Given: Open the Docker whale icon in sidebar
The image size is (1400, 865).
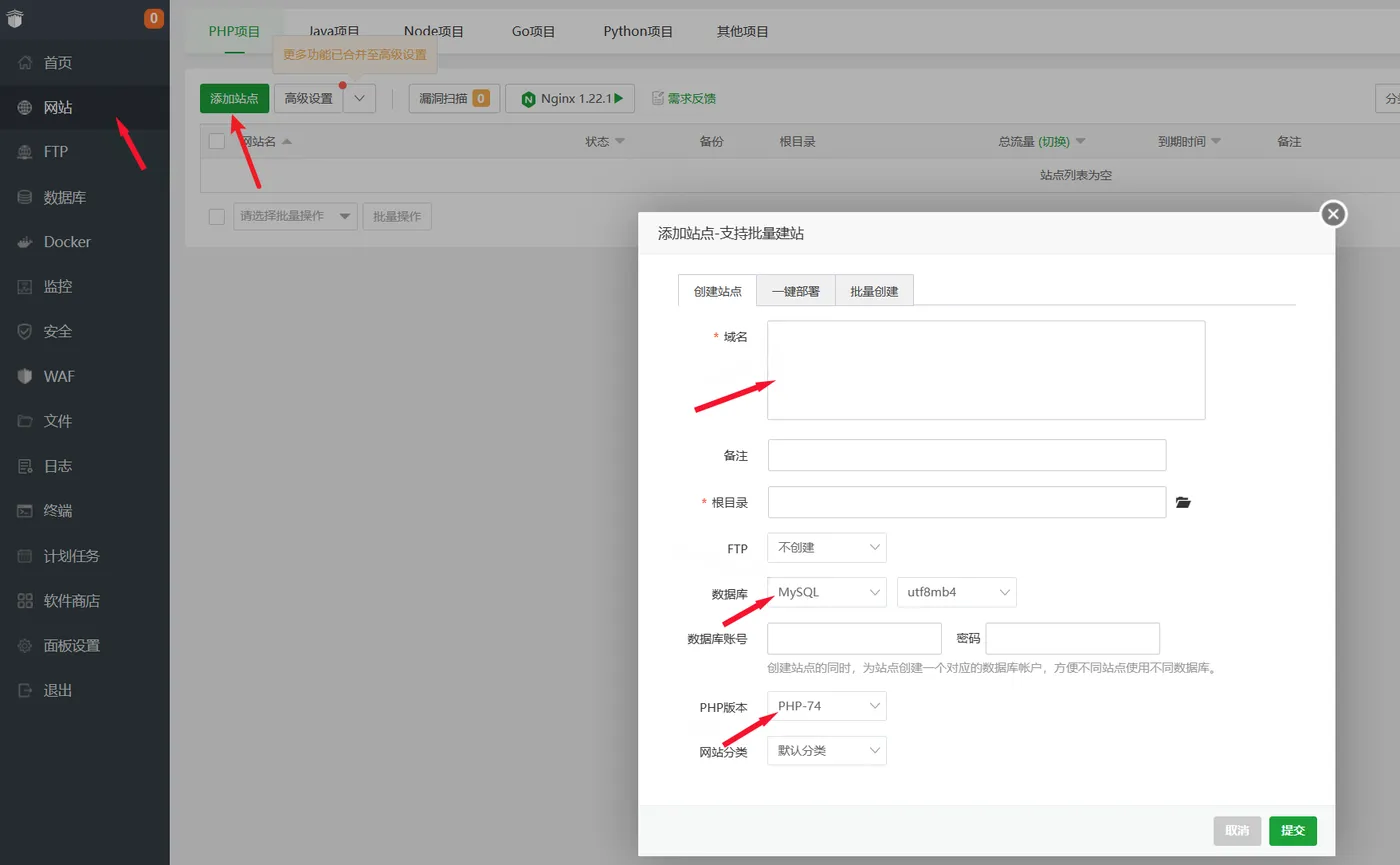Looking at the screenshot, I should 26,242.
